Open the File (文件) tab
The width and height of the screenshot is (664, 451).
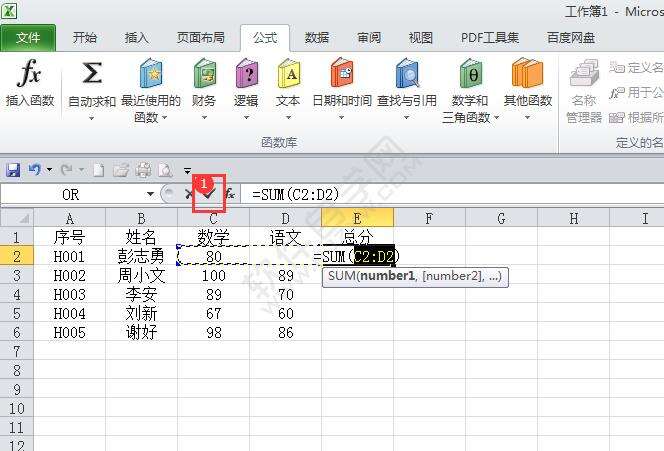click(x=28, y=38)
